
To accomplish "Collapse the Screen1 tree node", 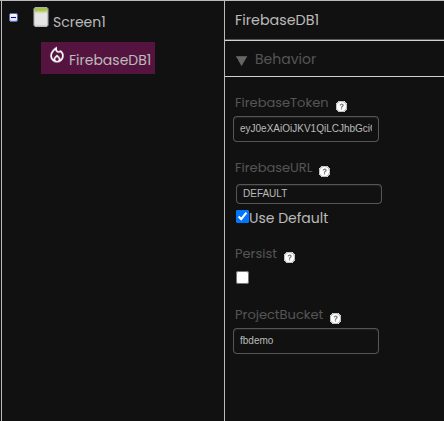I will point(13,18).
